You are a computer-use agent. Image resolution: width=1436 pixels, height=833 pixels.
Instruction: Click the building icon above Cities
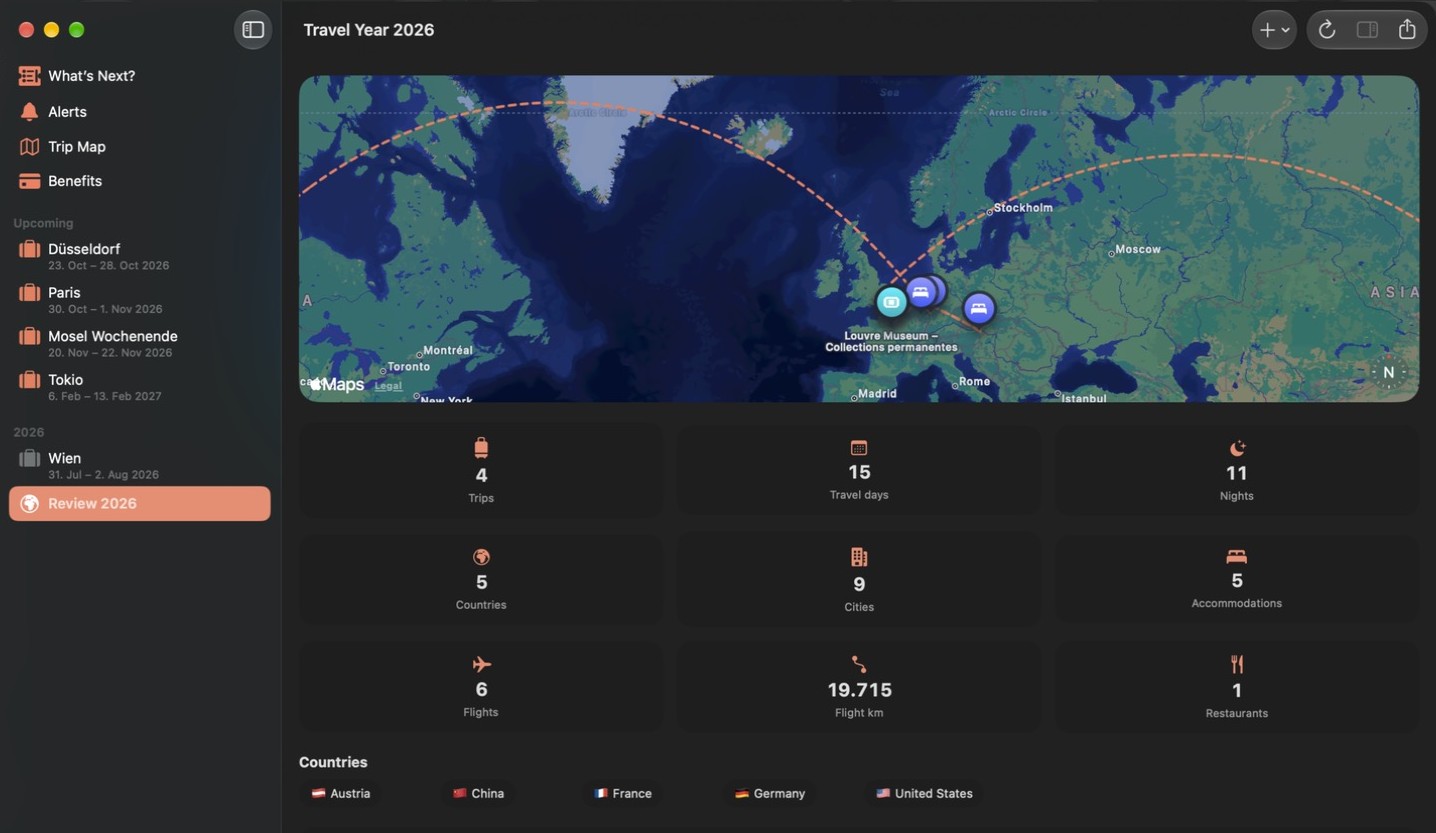(x=859, y=557)
